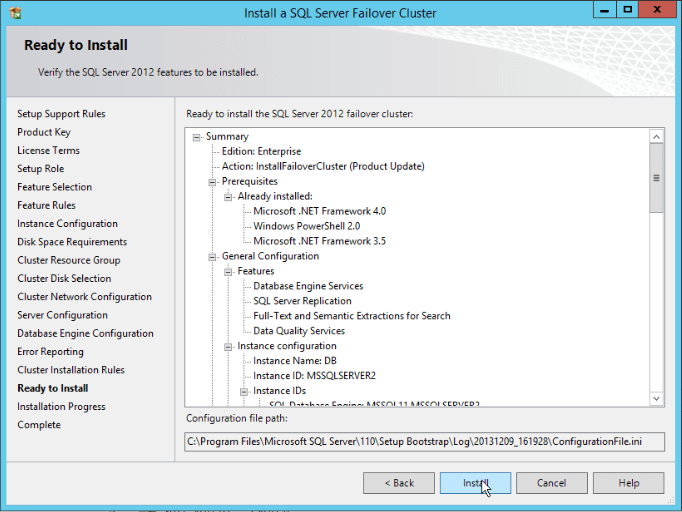Cancel the failover cluster setup
682x512 pixels.
point(551,483)
